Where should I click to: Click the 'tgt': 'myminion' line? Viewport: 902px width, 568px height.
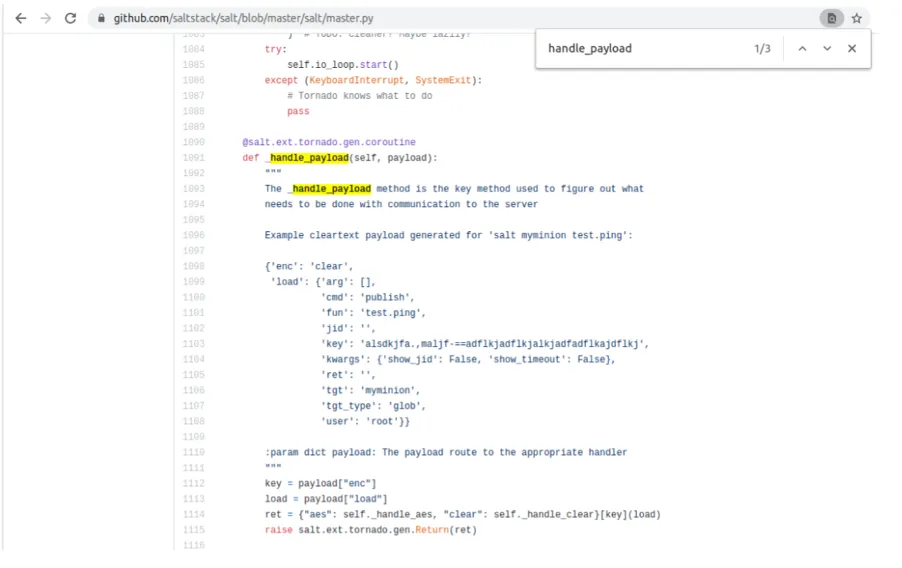[370, 390]
